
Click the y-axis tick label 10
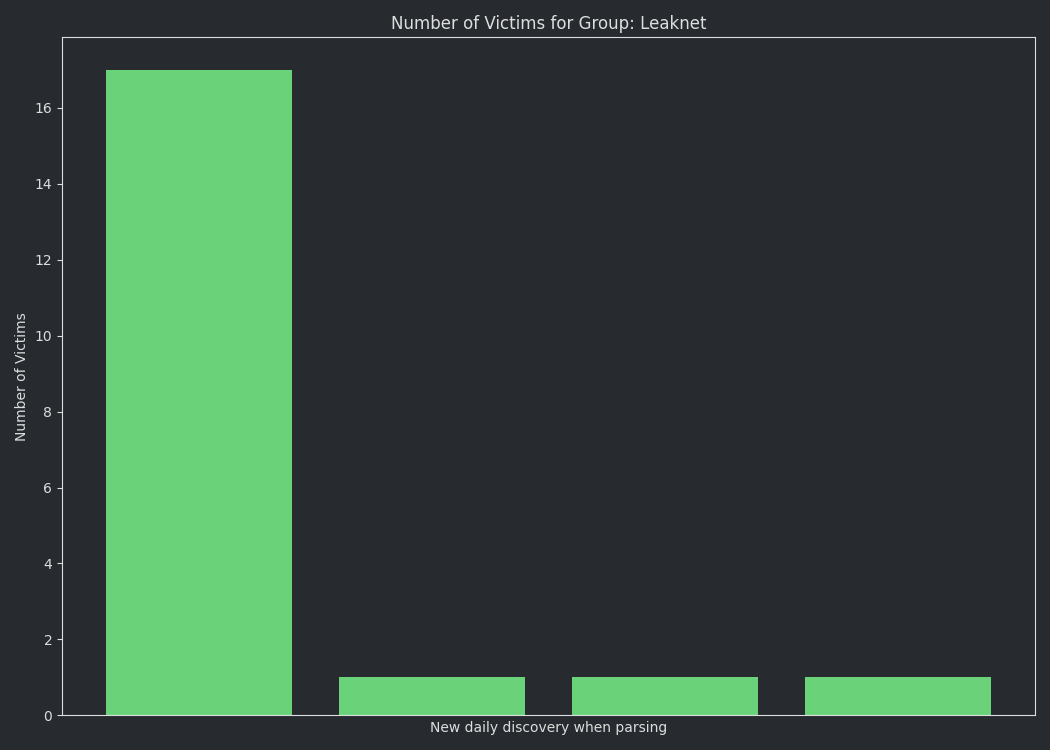(44, 336)
